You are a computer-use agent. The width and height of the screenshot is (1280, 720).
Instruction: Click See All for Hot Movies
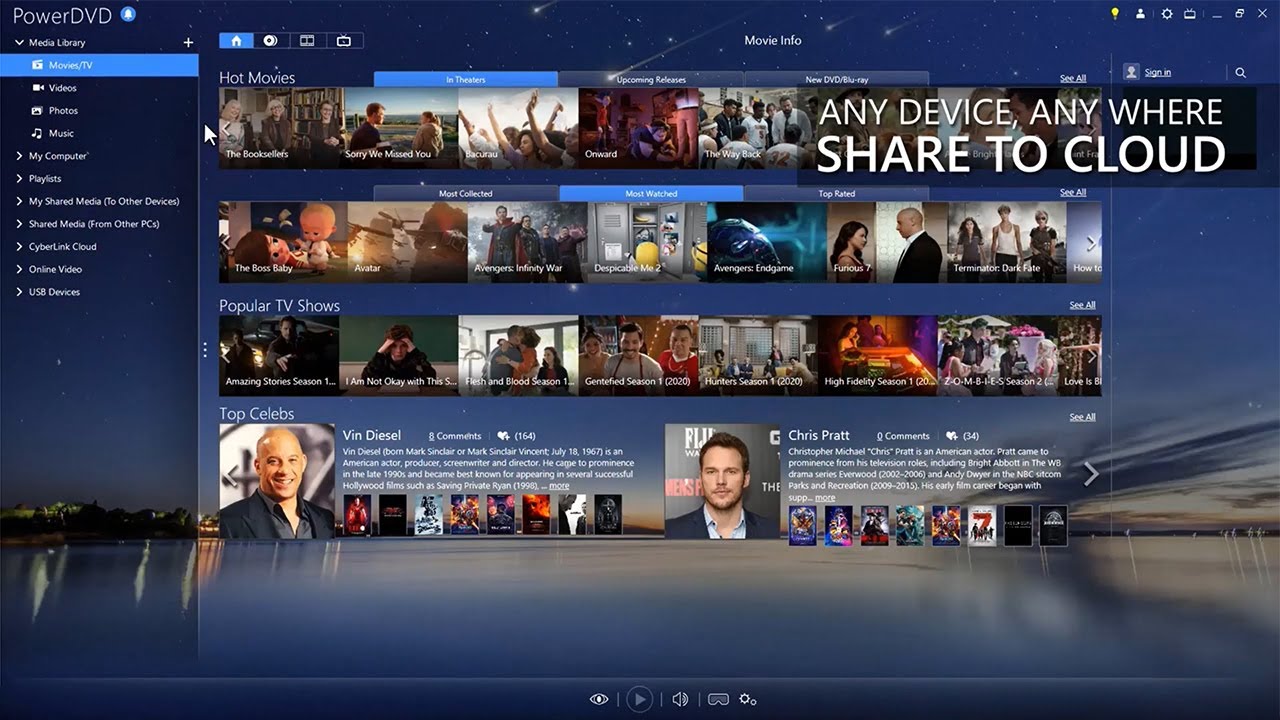coord(1073,78)
